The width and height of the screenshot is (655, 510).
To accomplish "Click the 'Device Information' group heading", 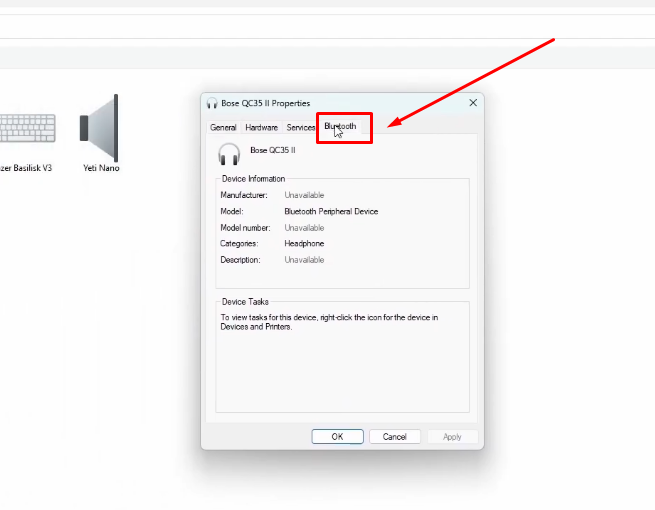I will tap(254, 179).
